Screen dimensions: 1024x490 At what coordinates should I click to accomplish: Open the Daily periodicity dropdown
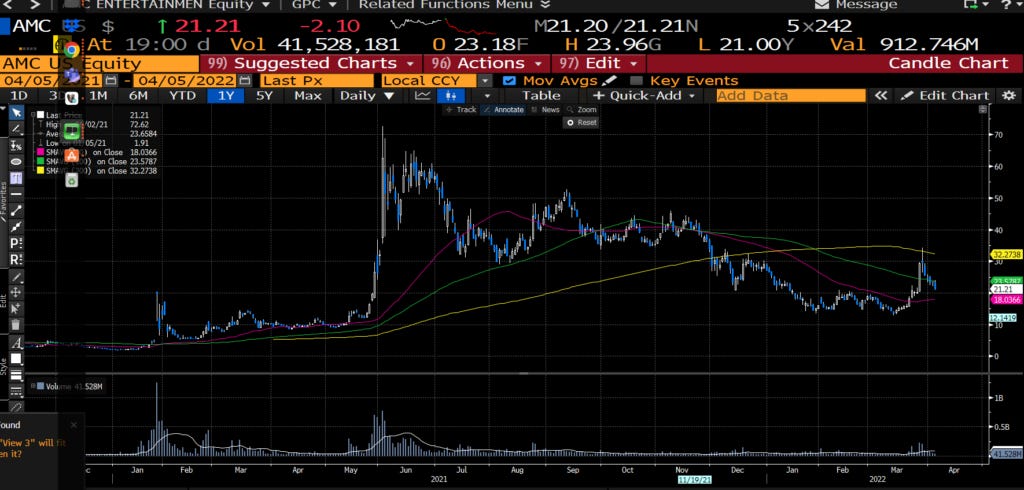(366, 95)
